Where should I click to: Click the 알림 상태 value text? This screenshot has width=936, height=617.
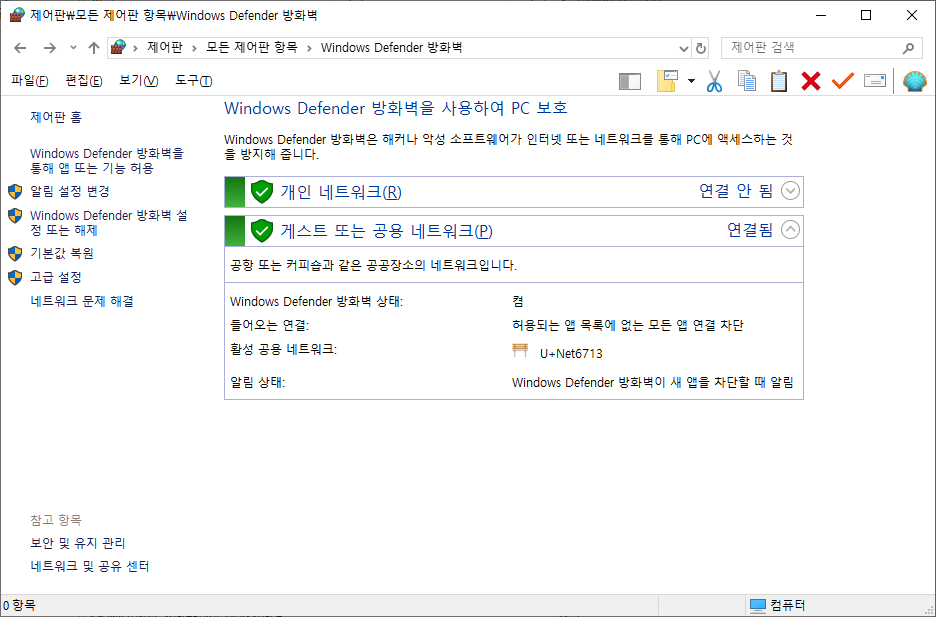[652, 382]
